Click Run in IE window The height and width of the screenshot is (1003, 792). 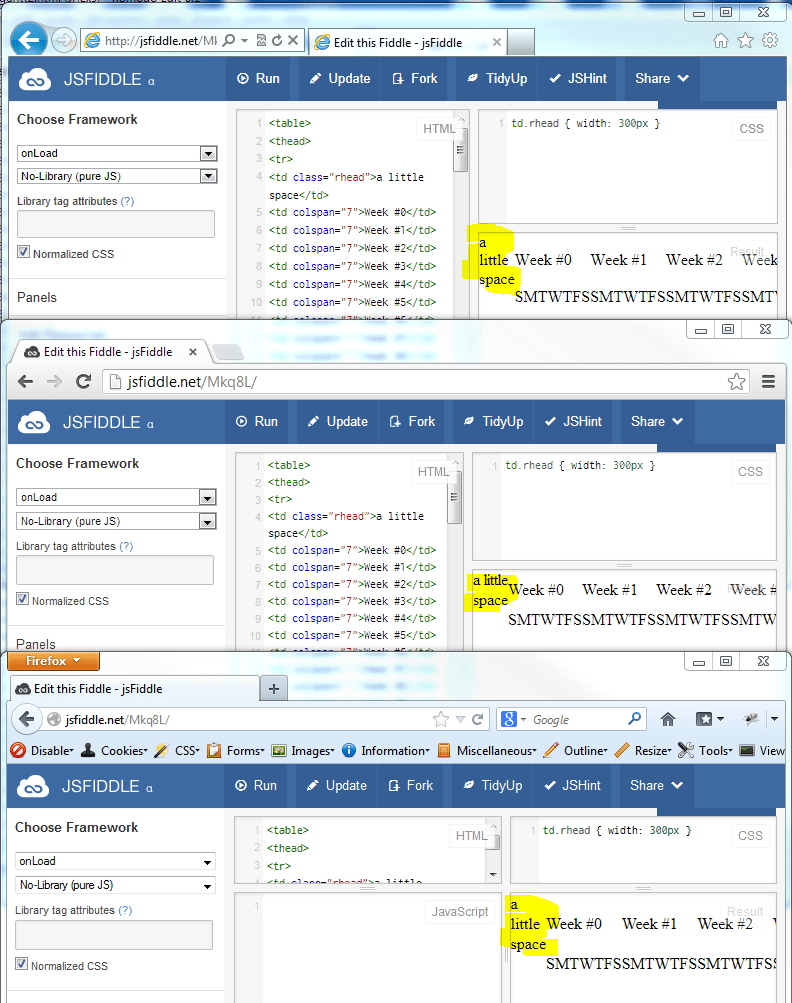258,79
